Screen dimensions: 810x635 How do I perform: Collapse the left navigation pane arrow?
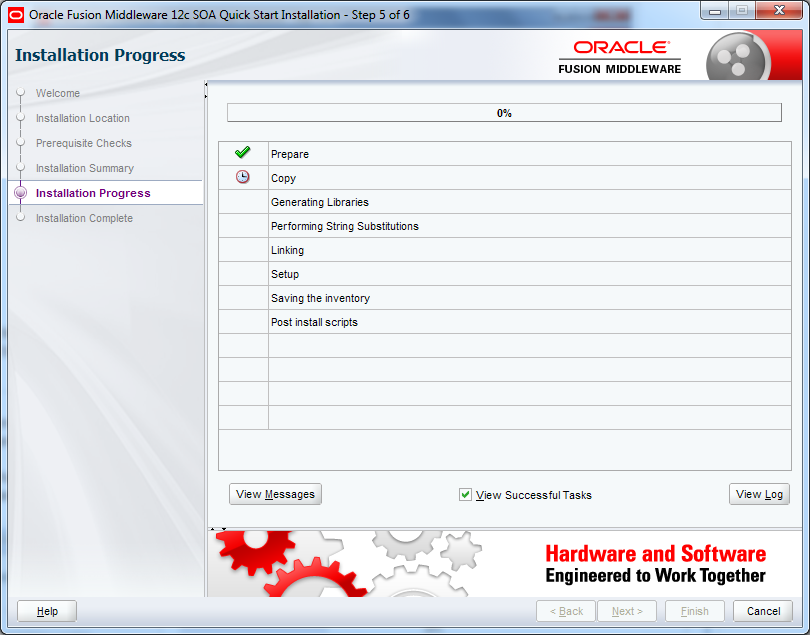click(x=206, y=84)
